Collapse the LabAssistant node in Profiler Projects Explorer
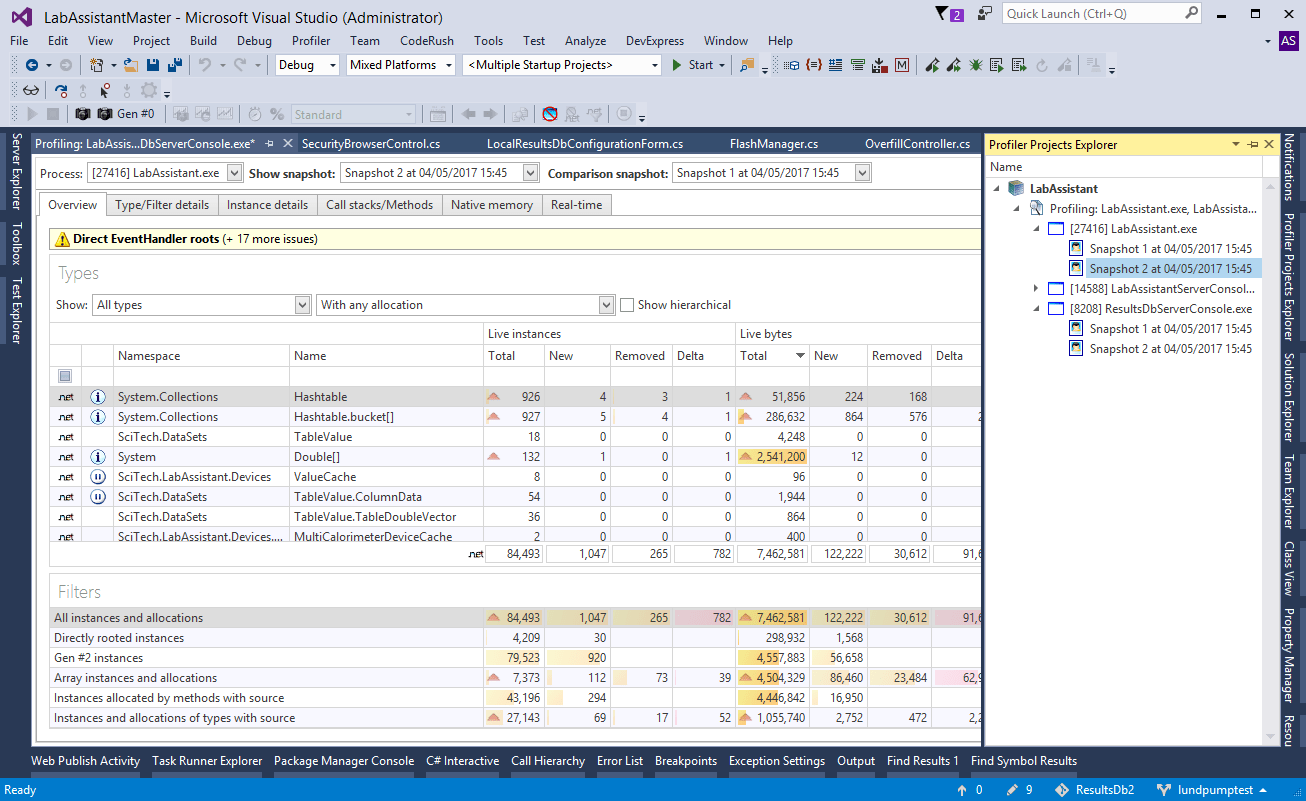 pyautogui.click(x=994, y=186)
